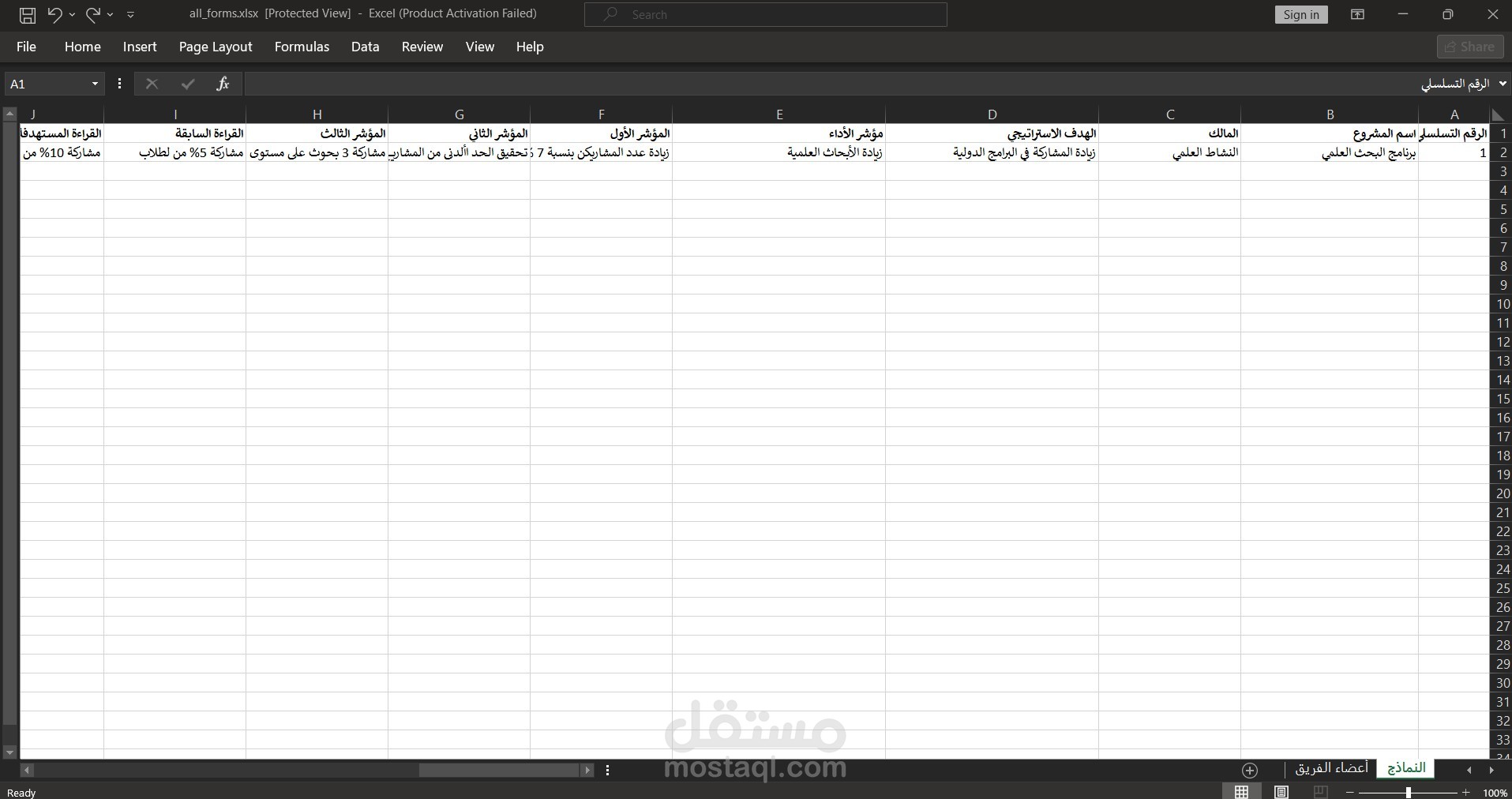1512x799 pixels.
Task: Open the Formulas tab
Action: [302, 47]
